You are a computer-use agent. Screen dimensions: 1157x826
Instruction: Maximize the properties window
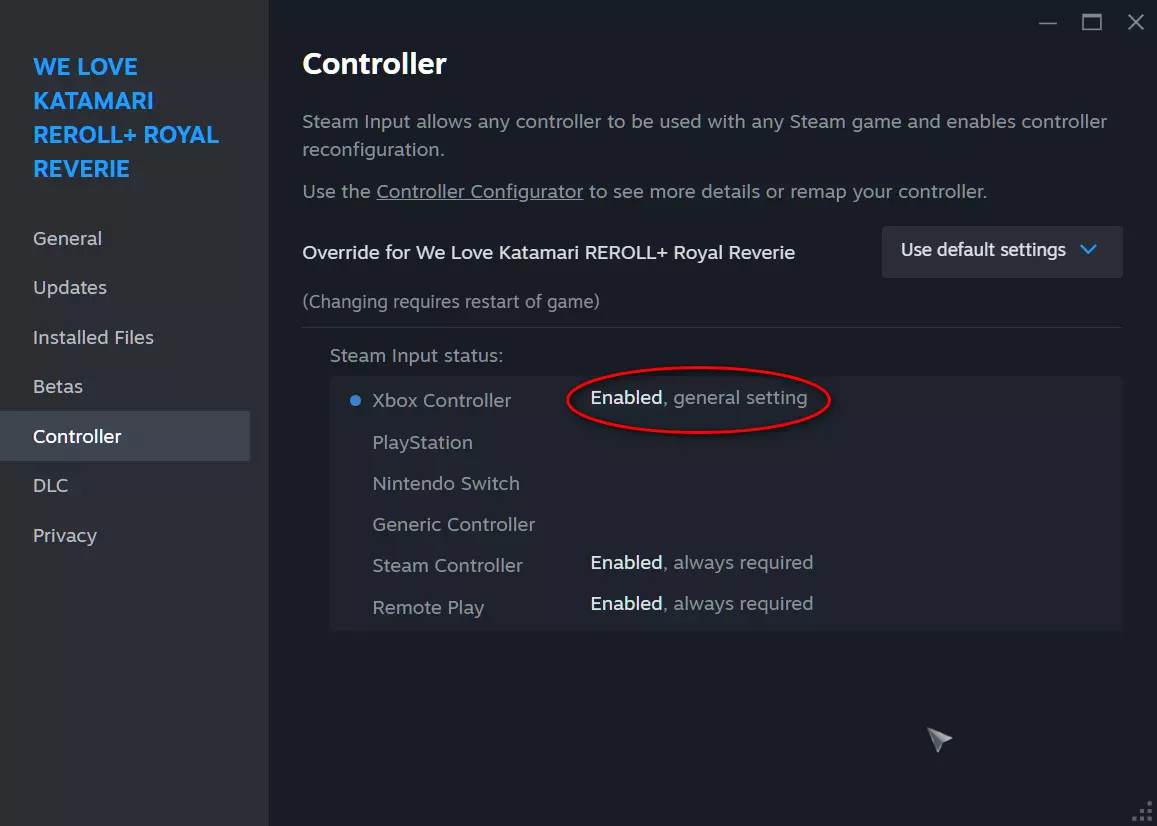click(1092, 22)
